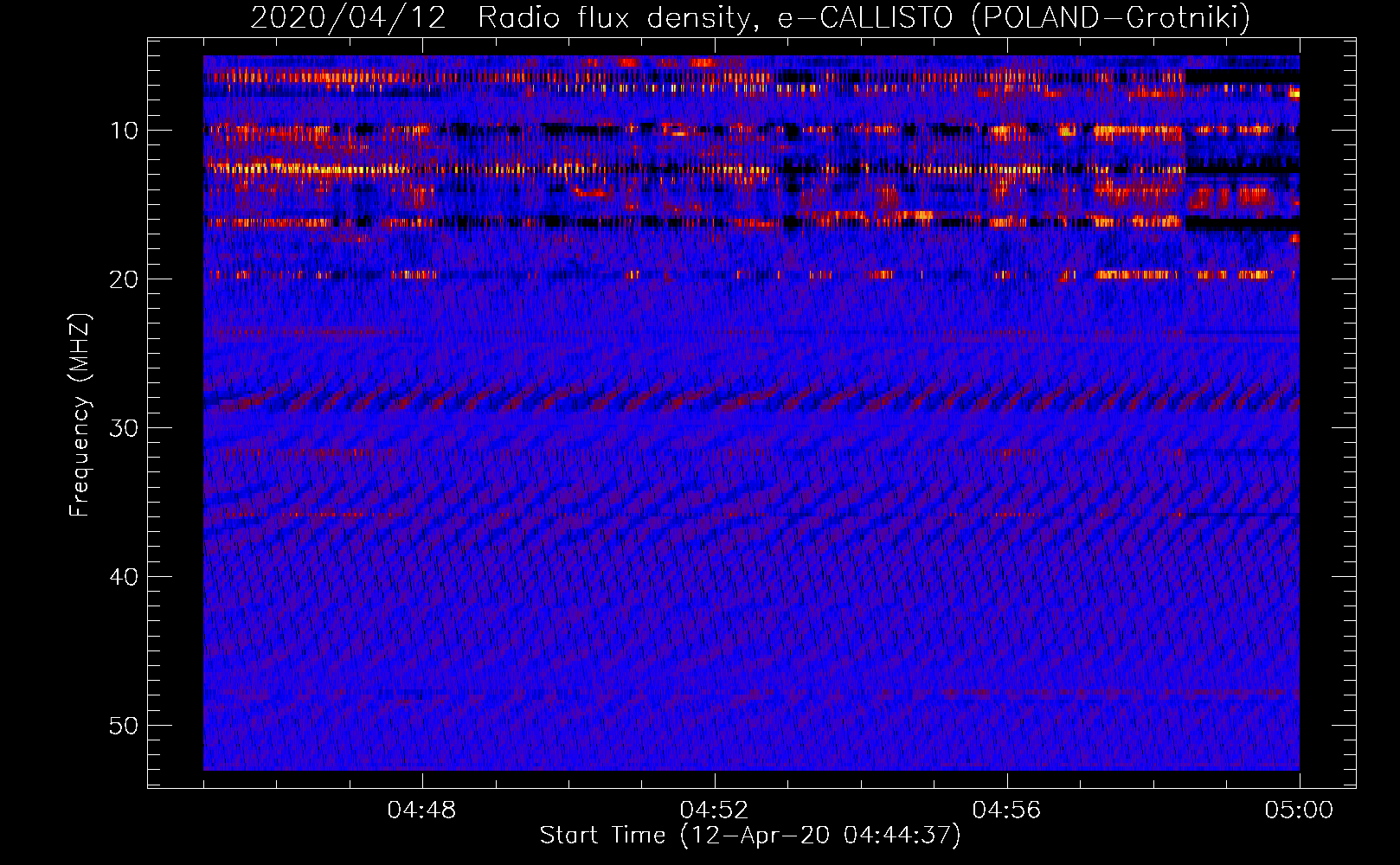Click the '04:52' time axis label
This screenshot has height=865, width=1400.
coord(714,811)
